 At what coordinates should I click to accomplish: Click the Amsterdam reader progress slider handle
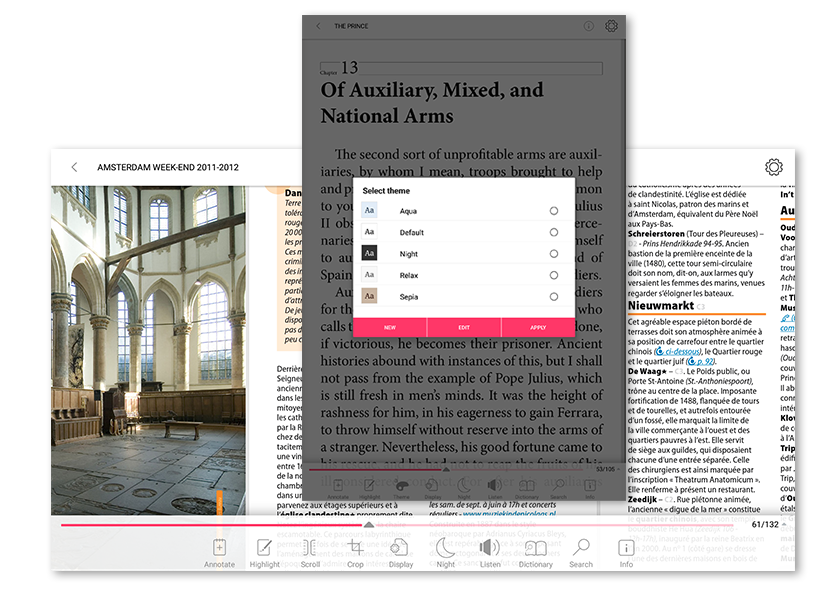pyautogui.click(x=369, y=525)
